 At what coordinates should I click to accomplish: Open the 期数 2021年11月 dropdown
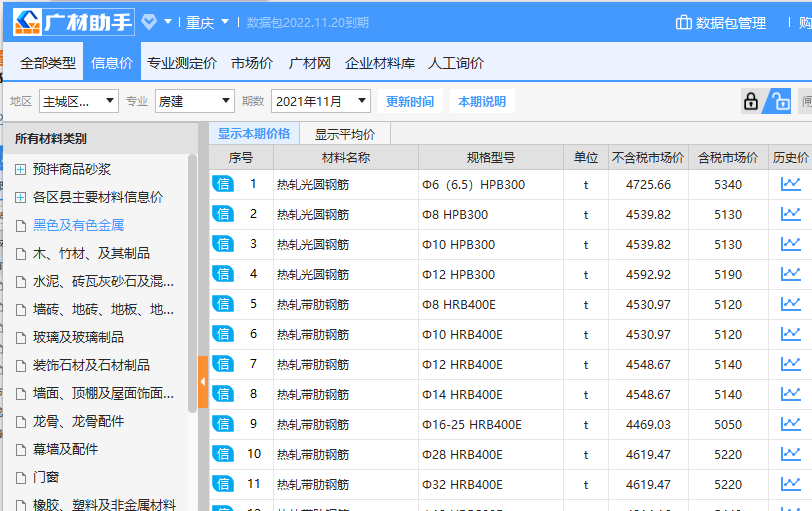(x=321, y=101)
